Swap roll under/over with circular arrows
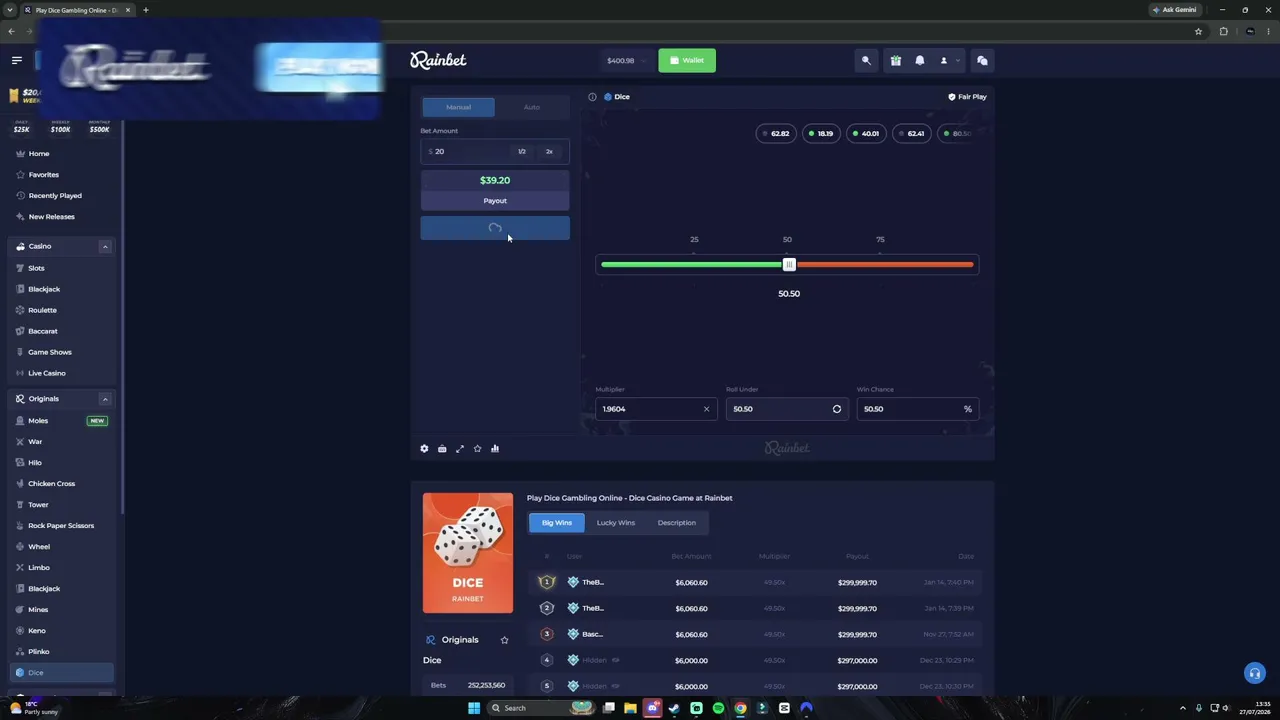Screen dimensions: 1280x720 (837, 409)
